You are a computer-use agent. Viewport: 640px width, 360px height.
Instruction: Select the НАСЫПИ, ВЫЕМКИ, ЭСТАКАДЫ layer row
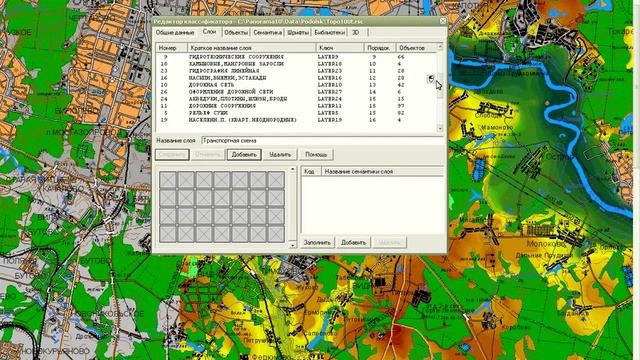click(296, 78)
